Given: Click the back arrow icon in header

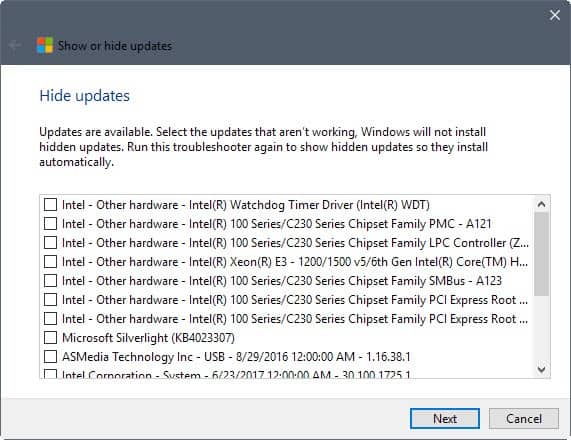Looking at the screenshot, I should click(15, 46).
